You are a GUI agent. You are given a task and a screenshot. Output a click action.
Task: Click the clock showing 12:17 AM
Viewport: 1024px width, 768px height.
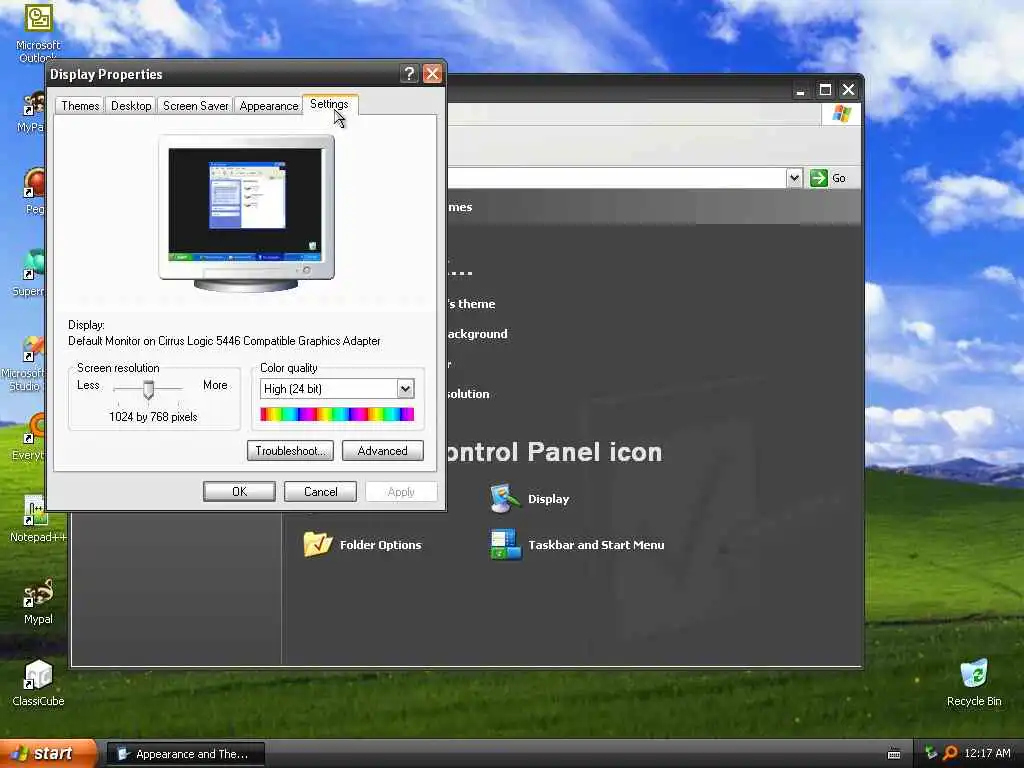(x=987, y=754)
